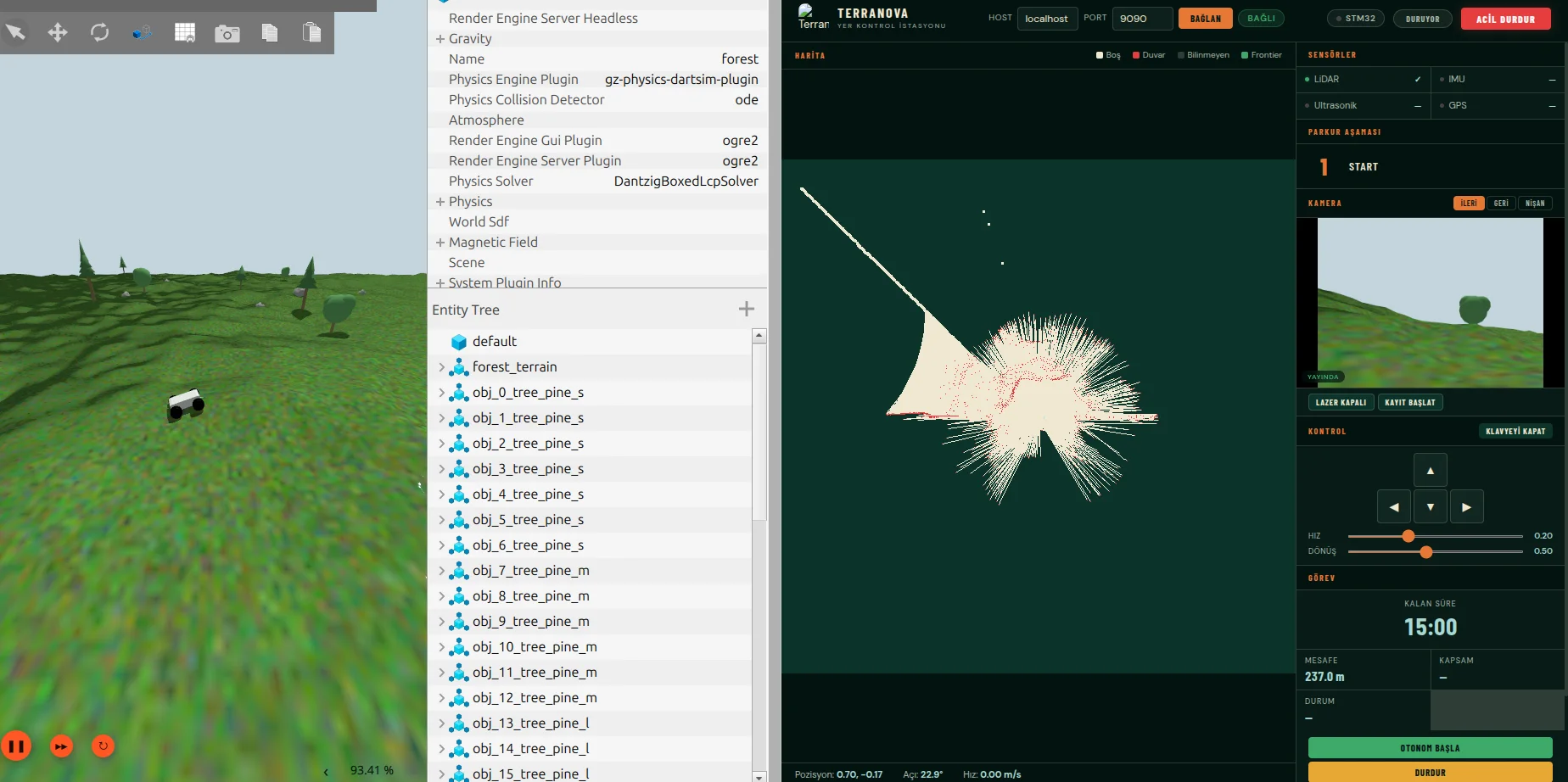The width and height of the screenshot is (1568, 782).
Task: Expand the Gravity property
Action: pyautogui.click(x=440, y=39)
